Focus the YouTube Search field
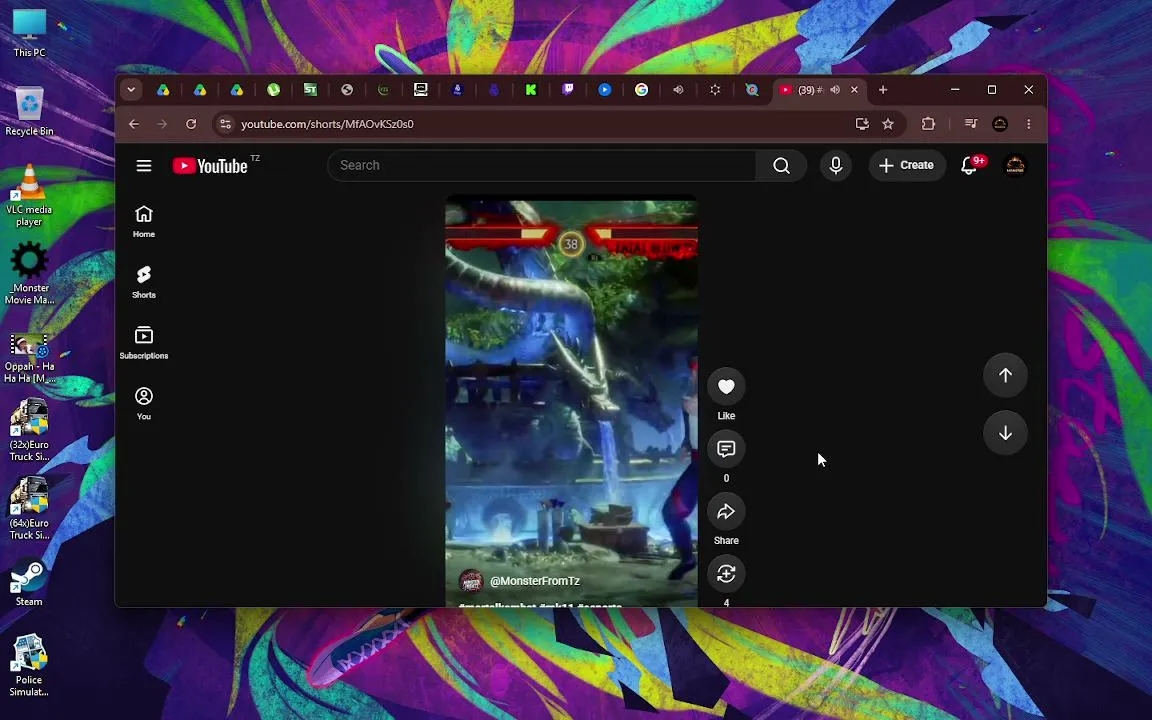 (x=542, y=165)
